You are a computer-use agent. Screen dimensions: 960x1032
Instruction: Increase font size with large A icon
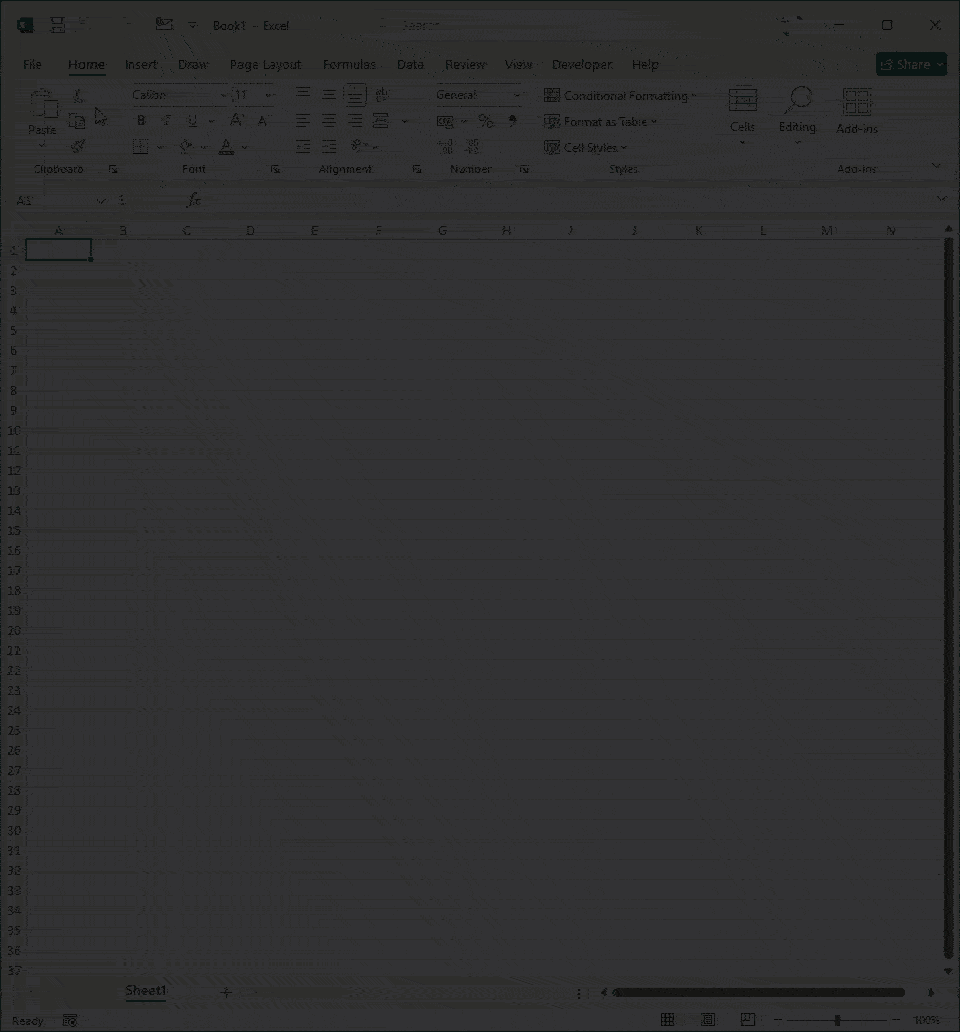(236, 120)
